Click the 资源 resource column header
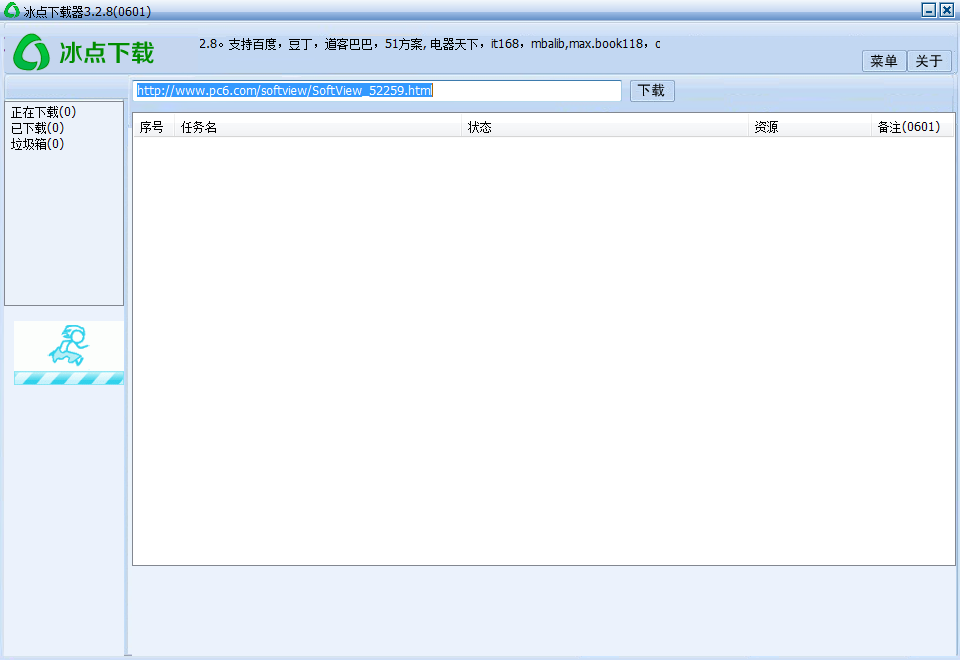Screen dimensions: 960x660 [765, 126]
